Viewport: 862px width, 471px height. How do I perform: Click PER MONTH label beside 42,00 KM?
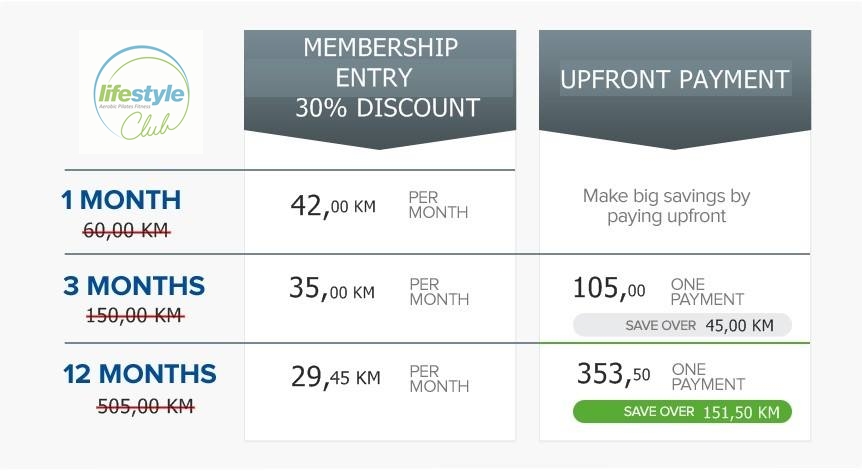(438, 205)
